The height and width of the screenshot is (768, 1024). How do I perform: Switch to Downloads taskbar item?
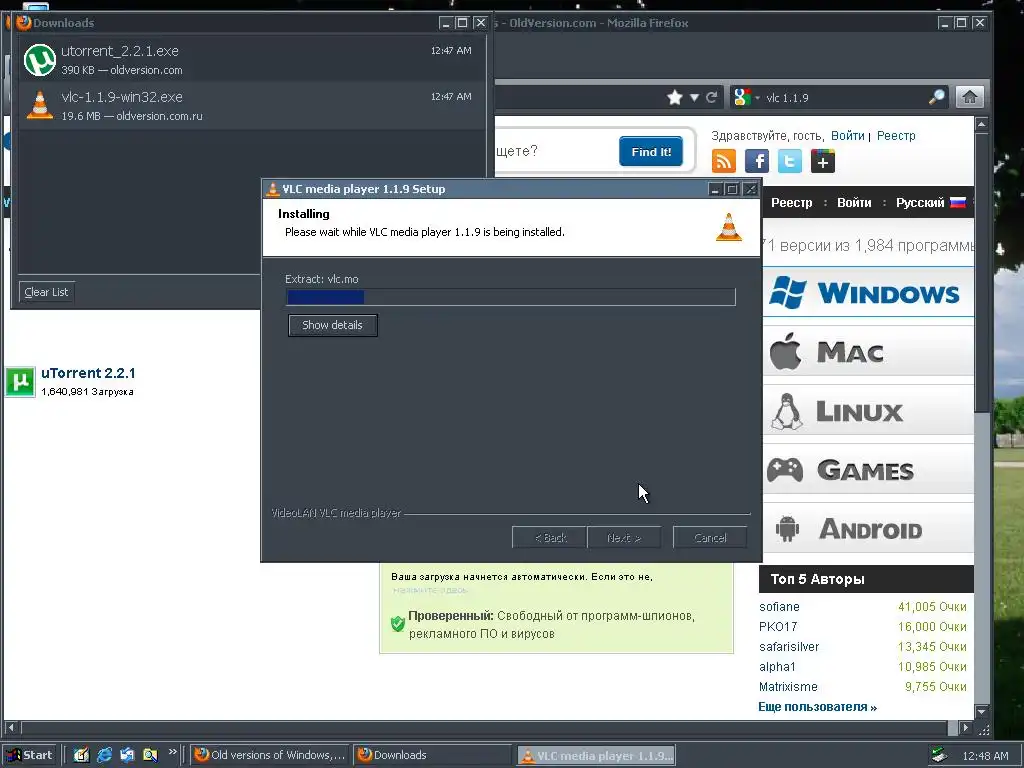click(433, 755)
